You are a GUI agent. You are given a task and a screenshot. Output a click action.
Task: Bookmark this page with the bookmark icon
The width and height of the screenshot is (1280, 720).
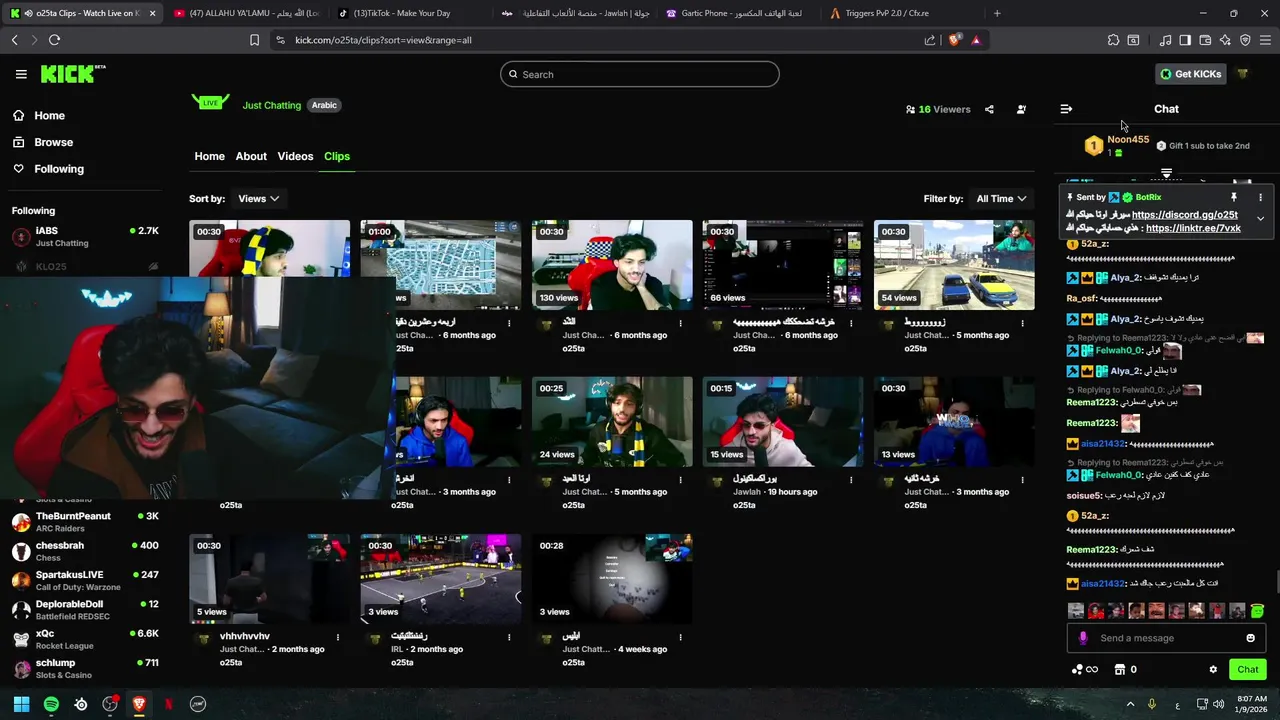tap(254, 40)
